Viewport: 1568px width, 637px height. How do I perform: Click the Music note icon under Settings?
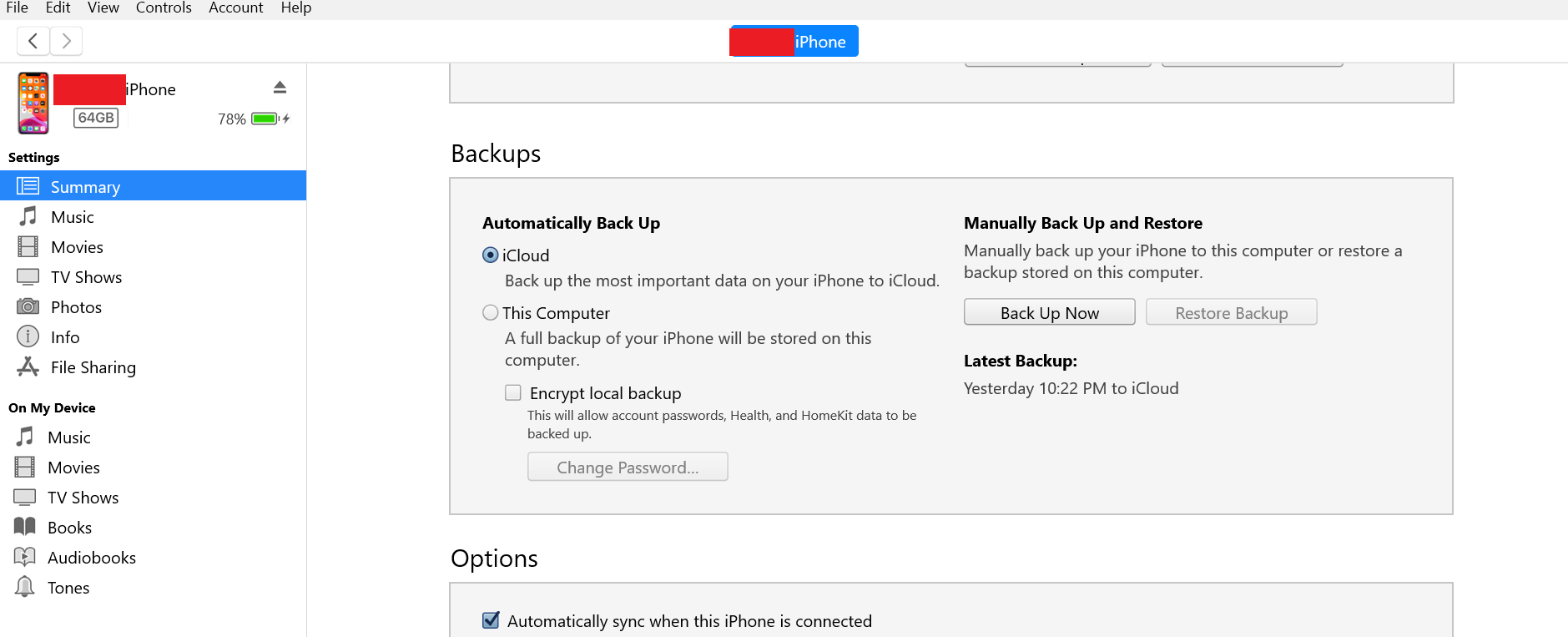pos(28,216)
